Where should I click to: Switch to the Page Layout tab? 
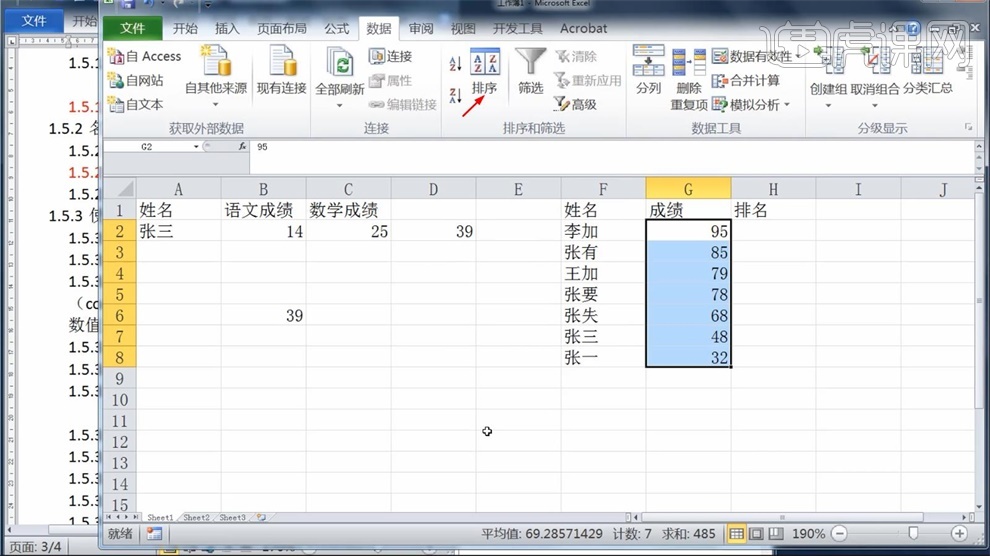click(282, 28)
